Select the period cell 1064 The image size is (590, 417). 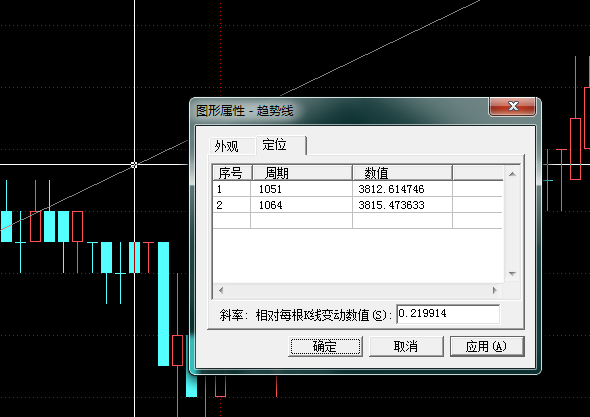click(301, 205)
